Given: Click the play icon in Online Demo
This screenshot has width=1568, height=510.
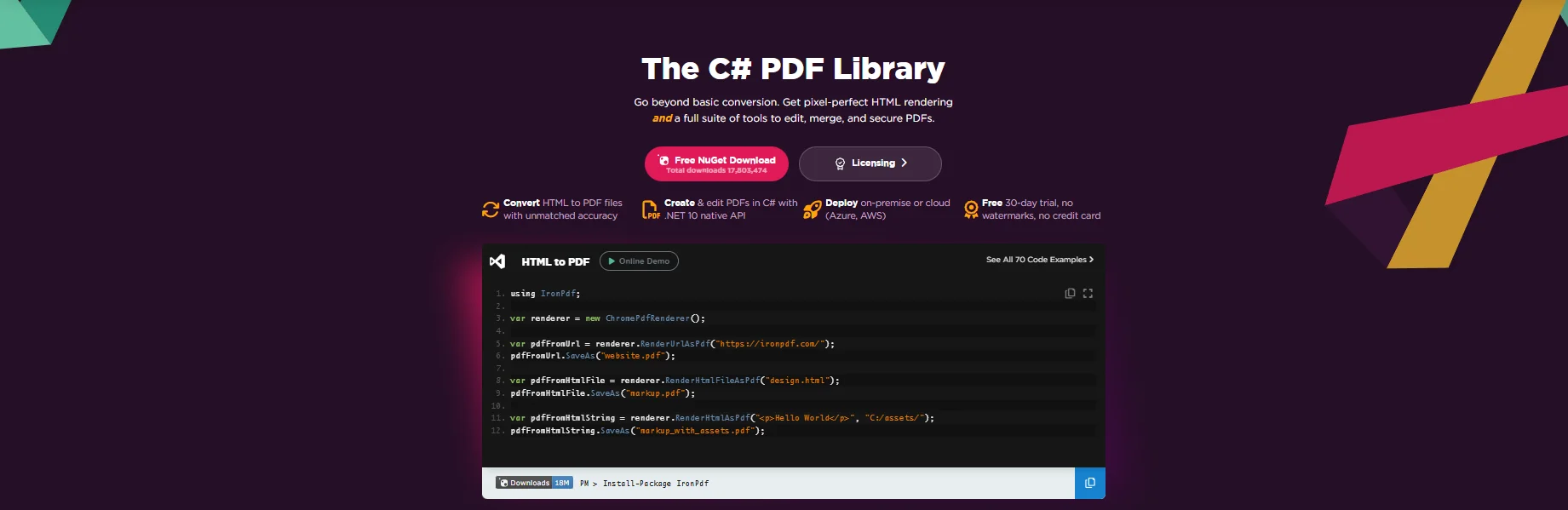Looking at the screenshot, I should pos(612,261).
